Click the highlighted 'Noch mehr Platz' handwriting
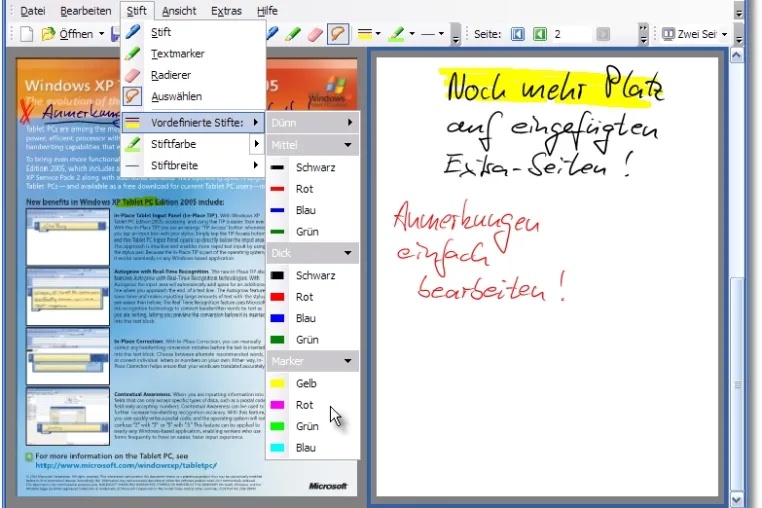Screen dimensions: 762x508 [x=554, y=87]
